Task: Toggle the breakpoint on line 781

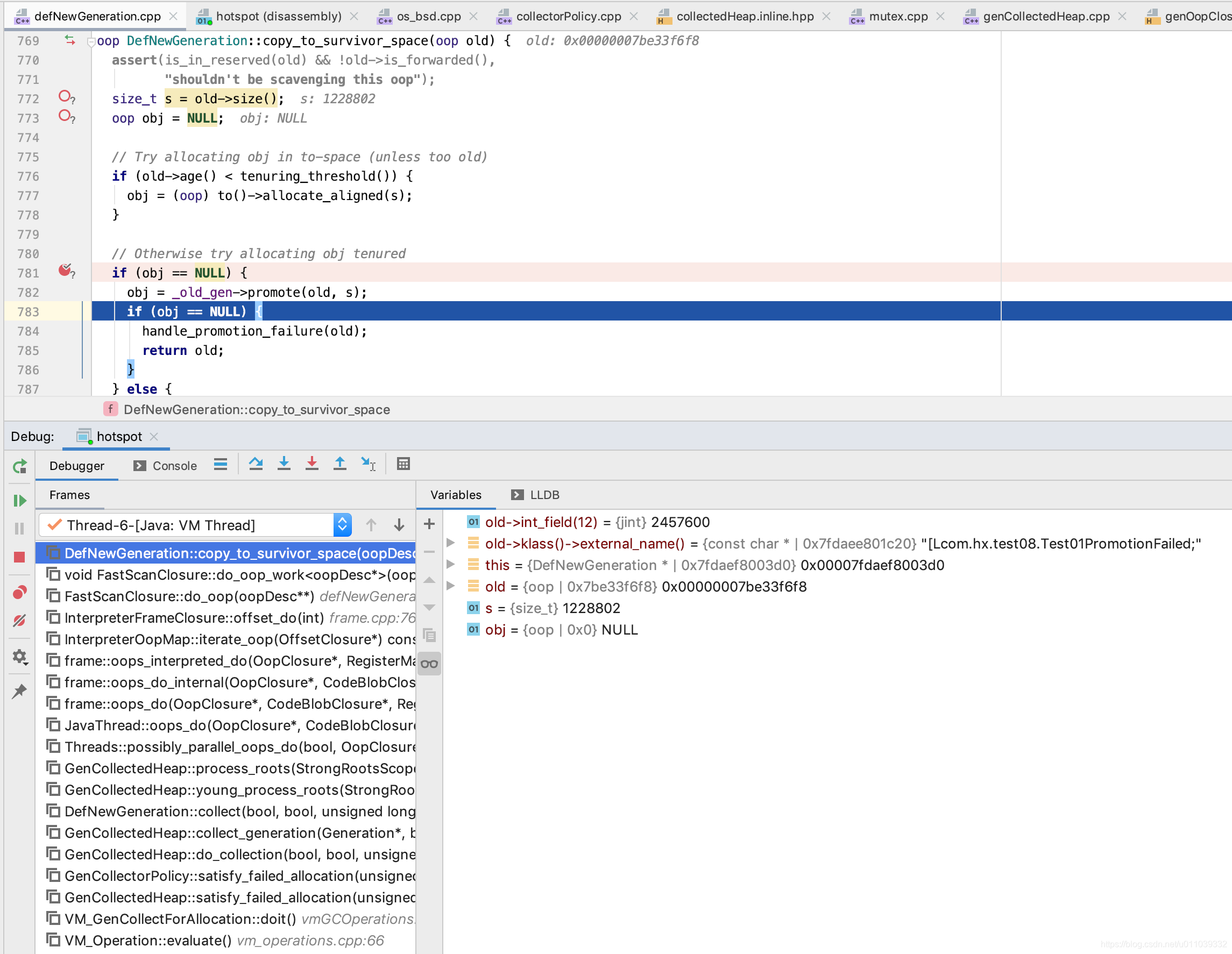Action: [65, 270]
